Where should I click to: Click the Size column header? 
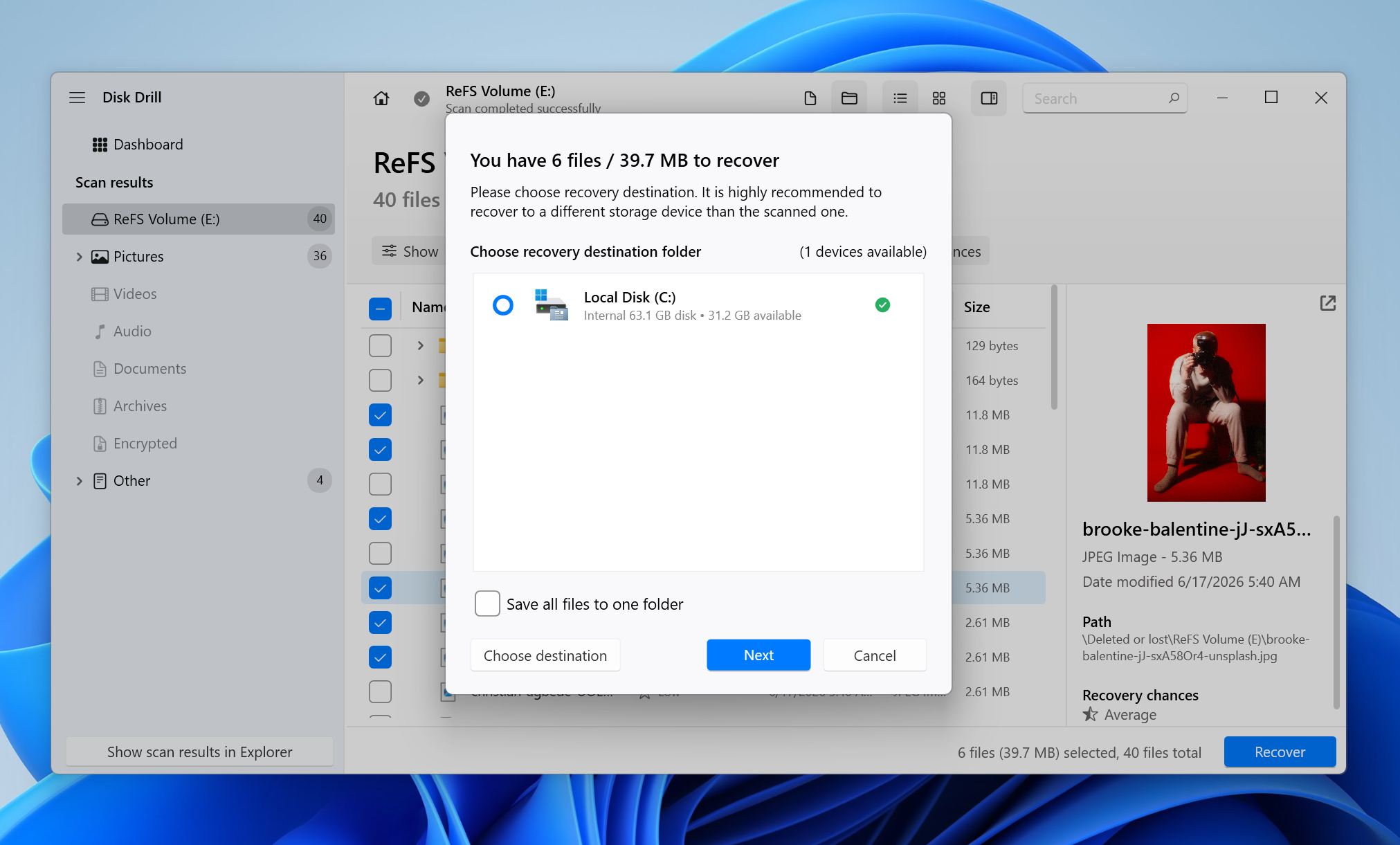976,307
